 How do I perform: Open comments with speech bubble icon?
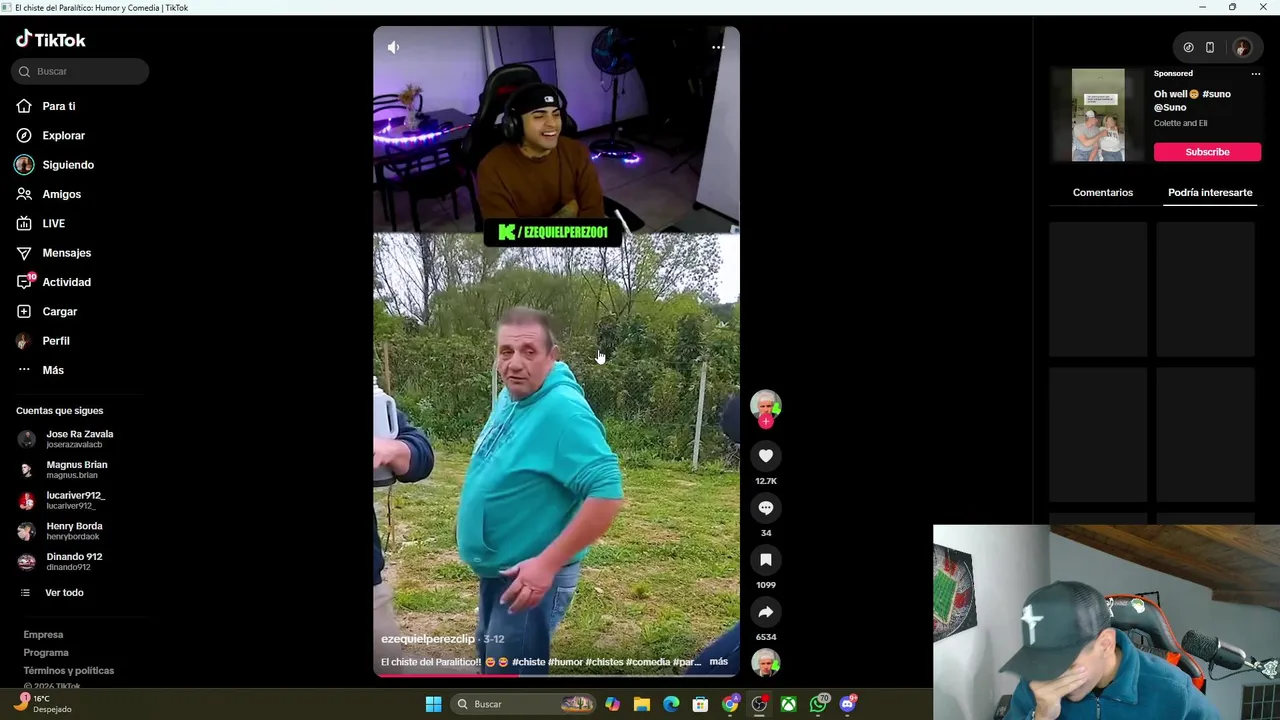(766, 508)
